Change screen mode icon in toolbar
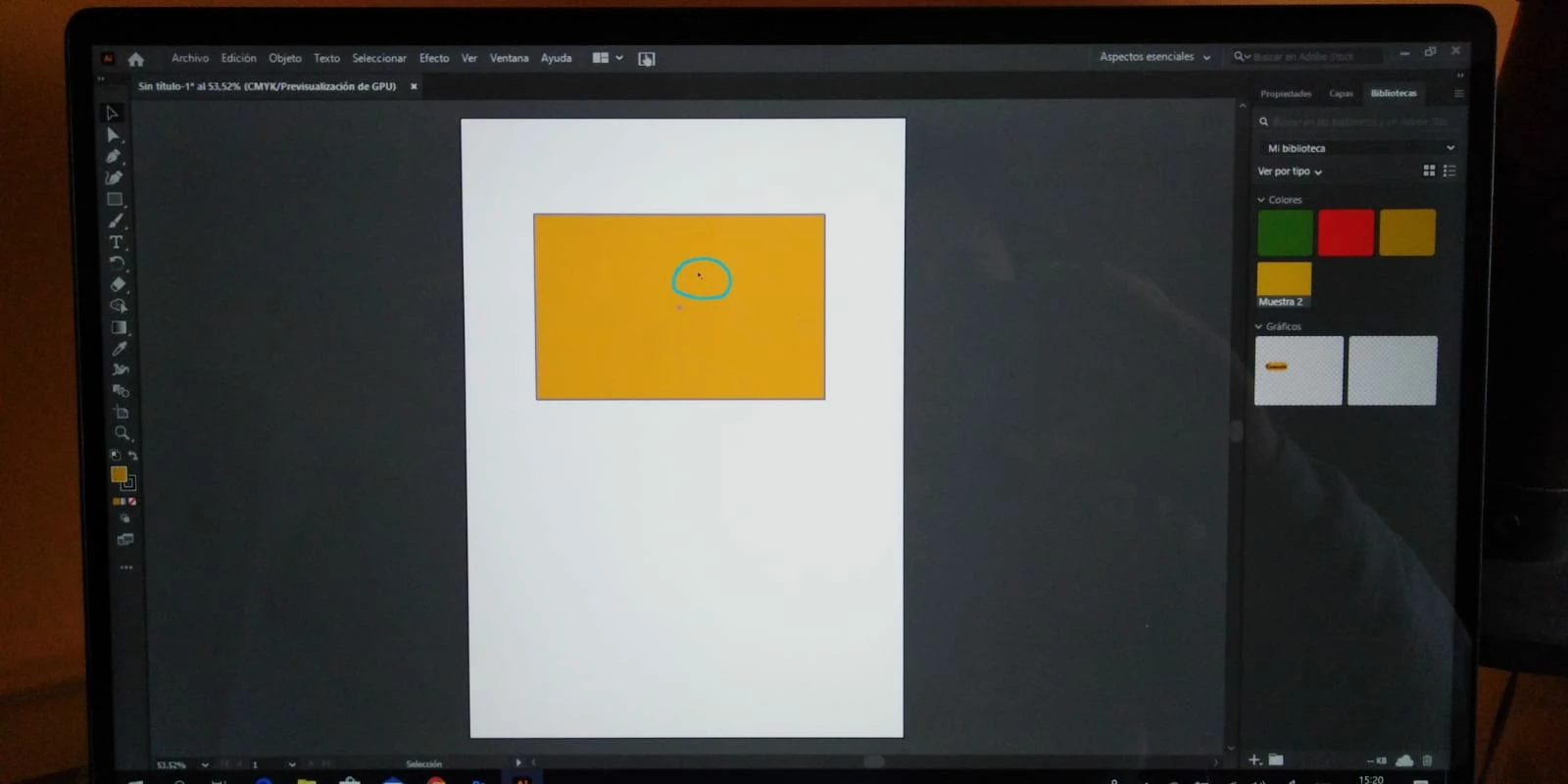This screenshot has width=1568, height=784. click(x=125, y=540)
